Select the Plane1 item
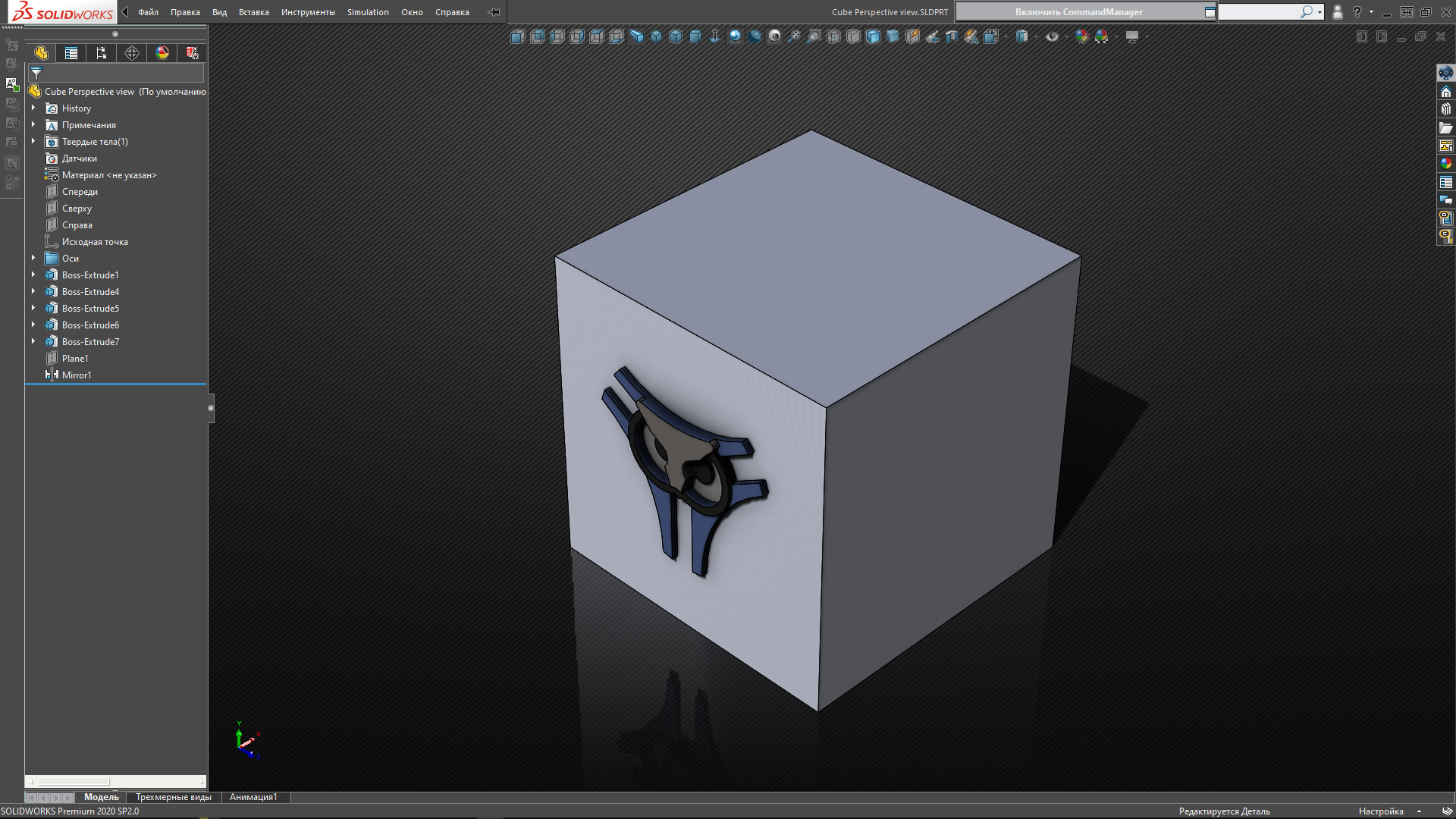This screenshot has width=1456, height=819. click(74, 359)
